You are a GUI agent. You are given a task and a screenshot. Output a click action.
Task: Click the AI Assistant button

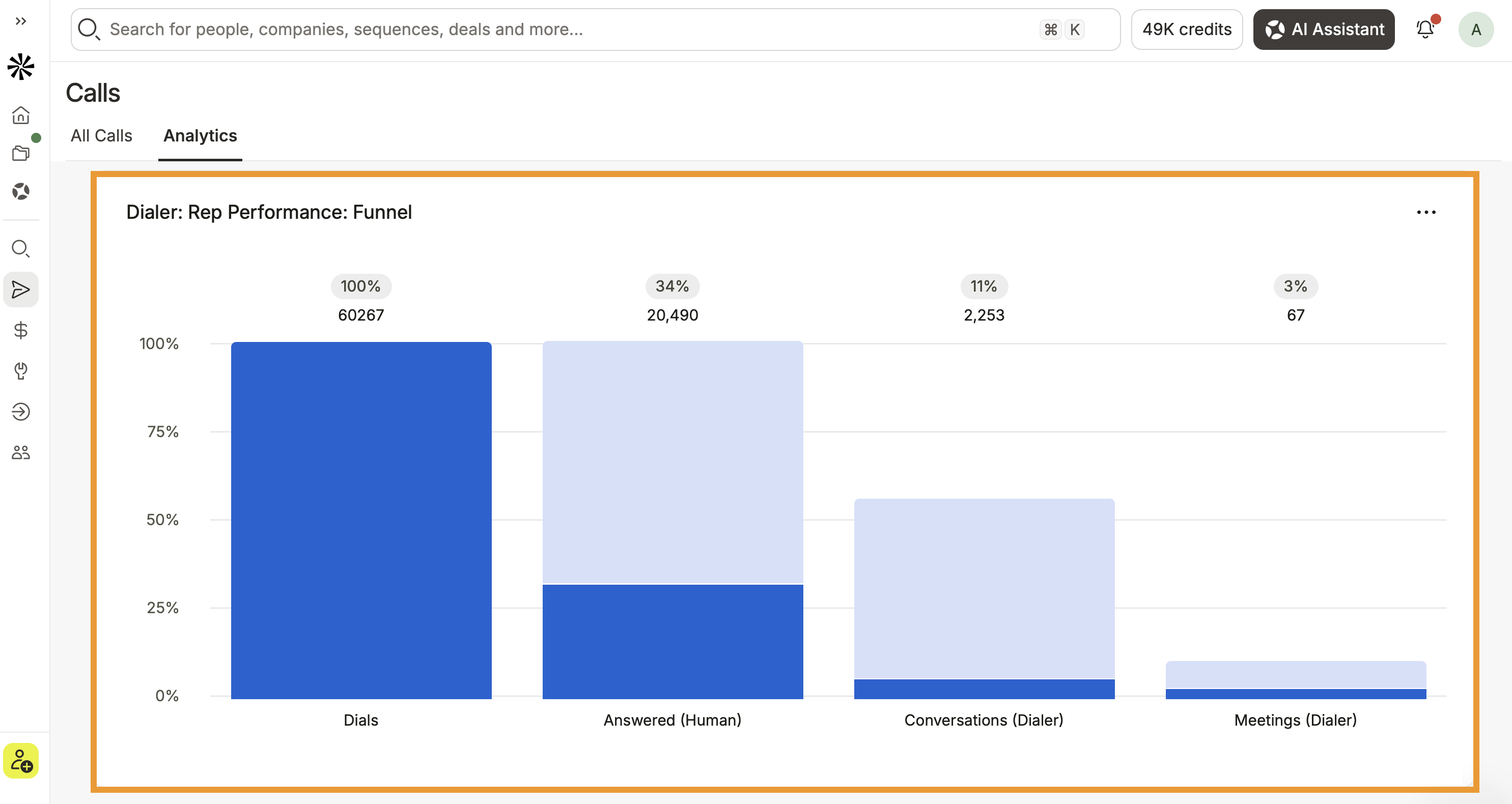(x=1324, y=30)
